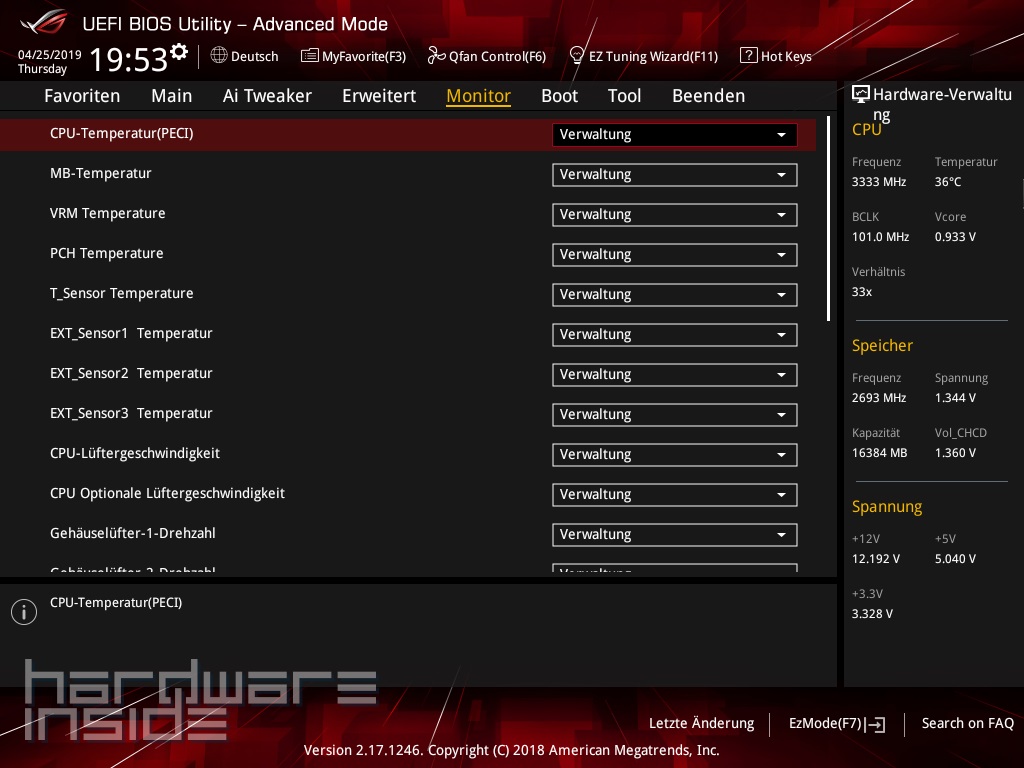Viewport: 1024px width, 768px height.
Task: Open Qfan Control(F6)
Action: pos(487,56)
